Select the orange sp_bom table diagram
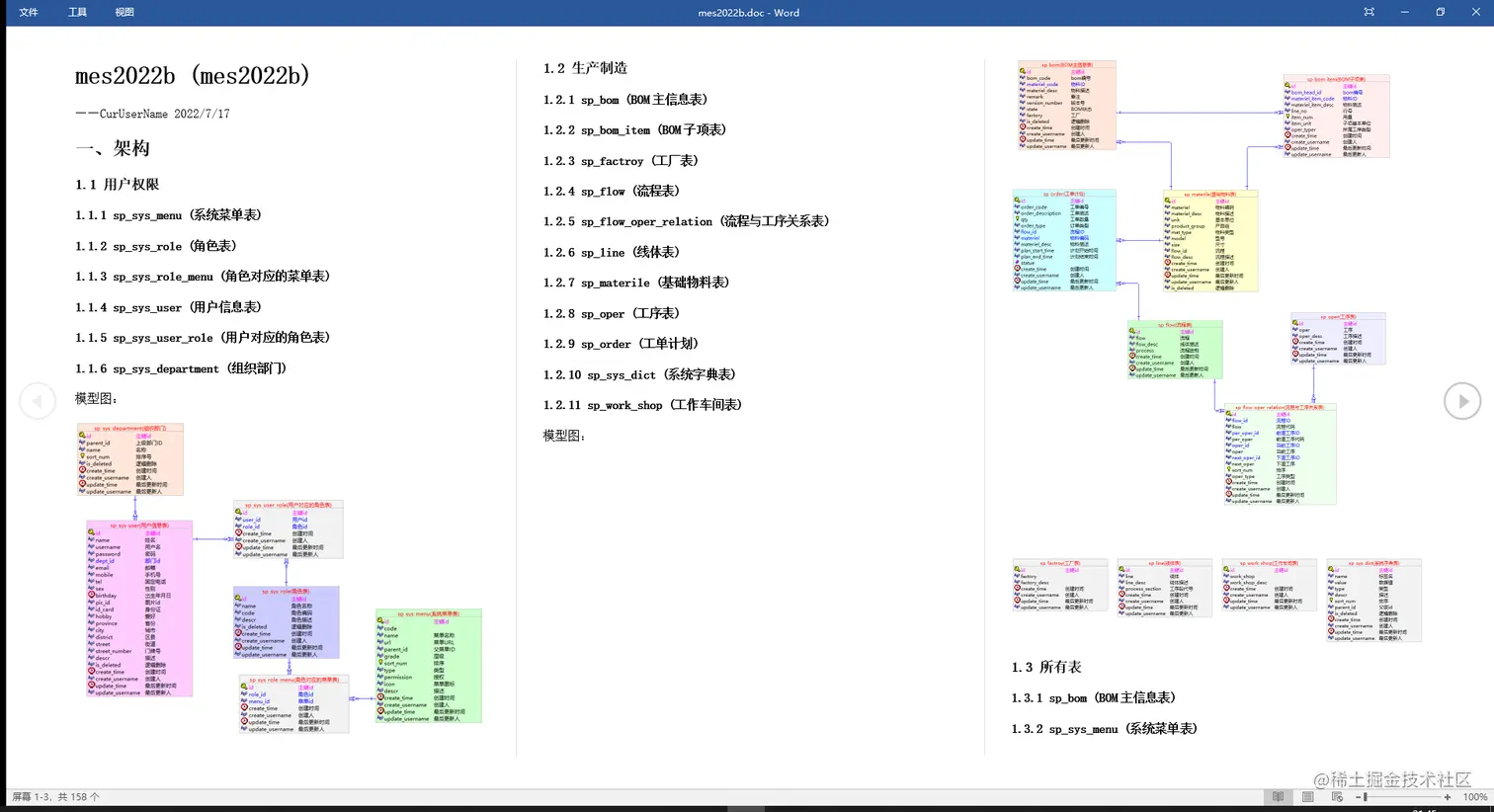 pos(1067,106)
